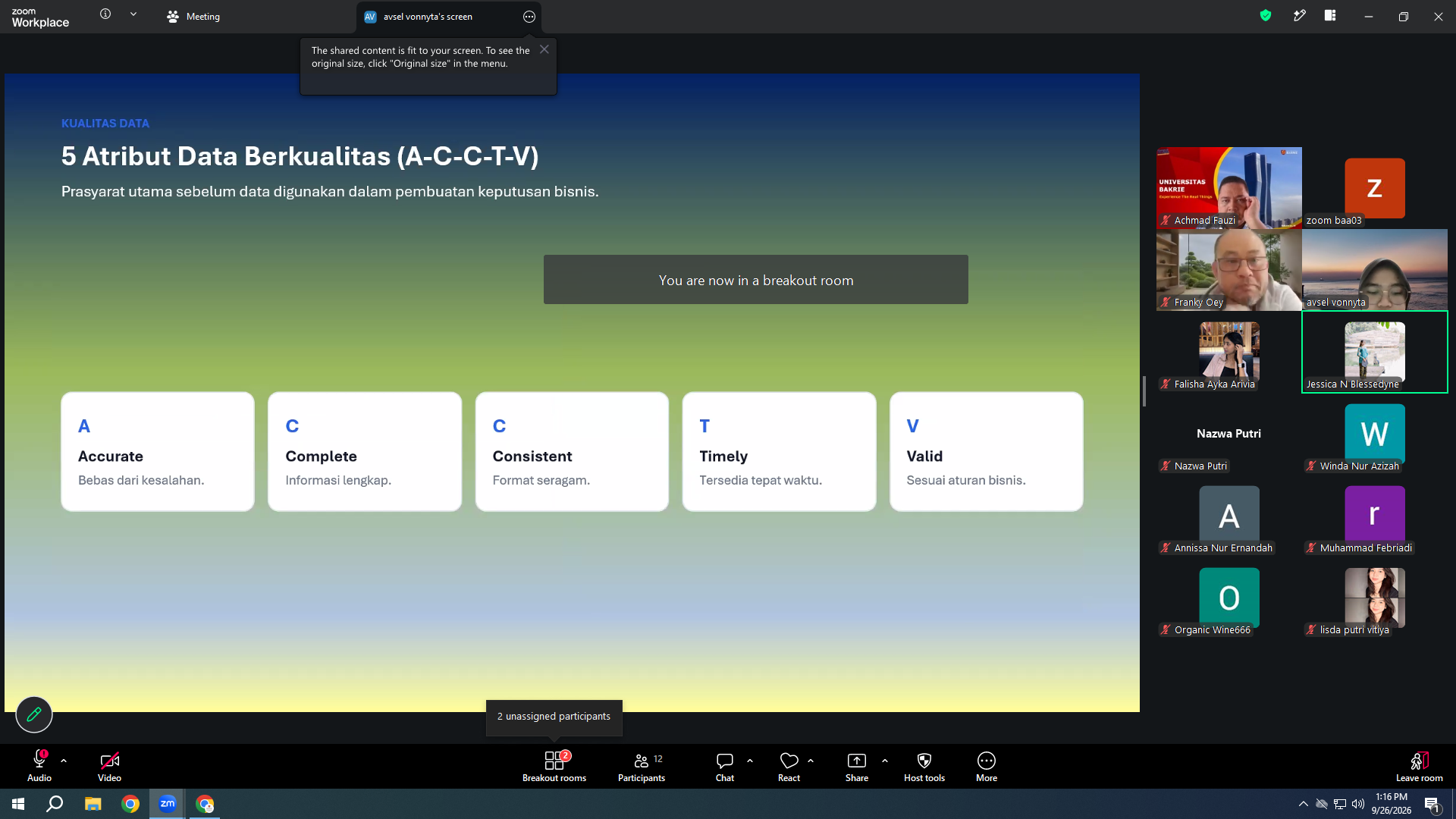
Task: Open the React emoji picker
Action: [x=789, y=766]
